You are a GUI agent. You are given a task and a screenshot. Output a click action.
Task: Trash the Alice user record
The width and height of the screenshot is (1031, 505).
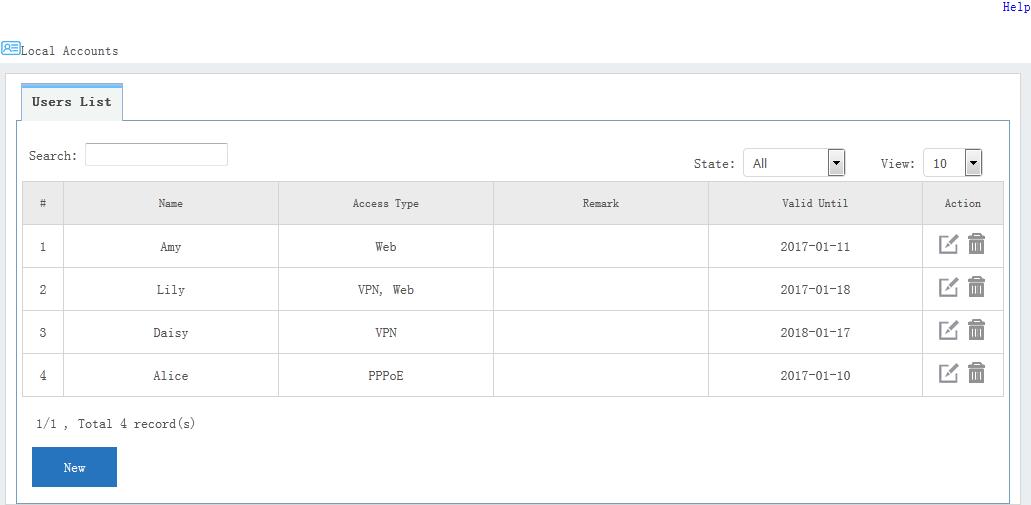coord(977,373)
